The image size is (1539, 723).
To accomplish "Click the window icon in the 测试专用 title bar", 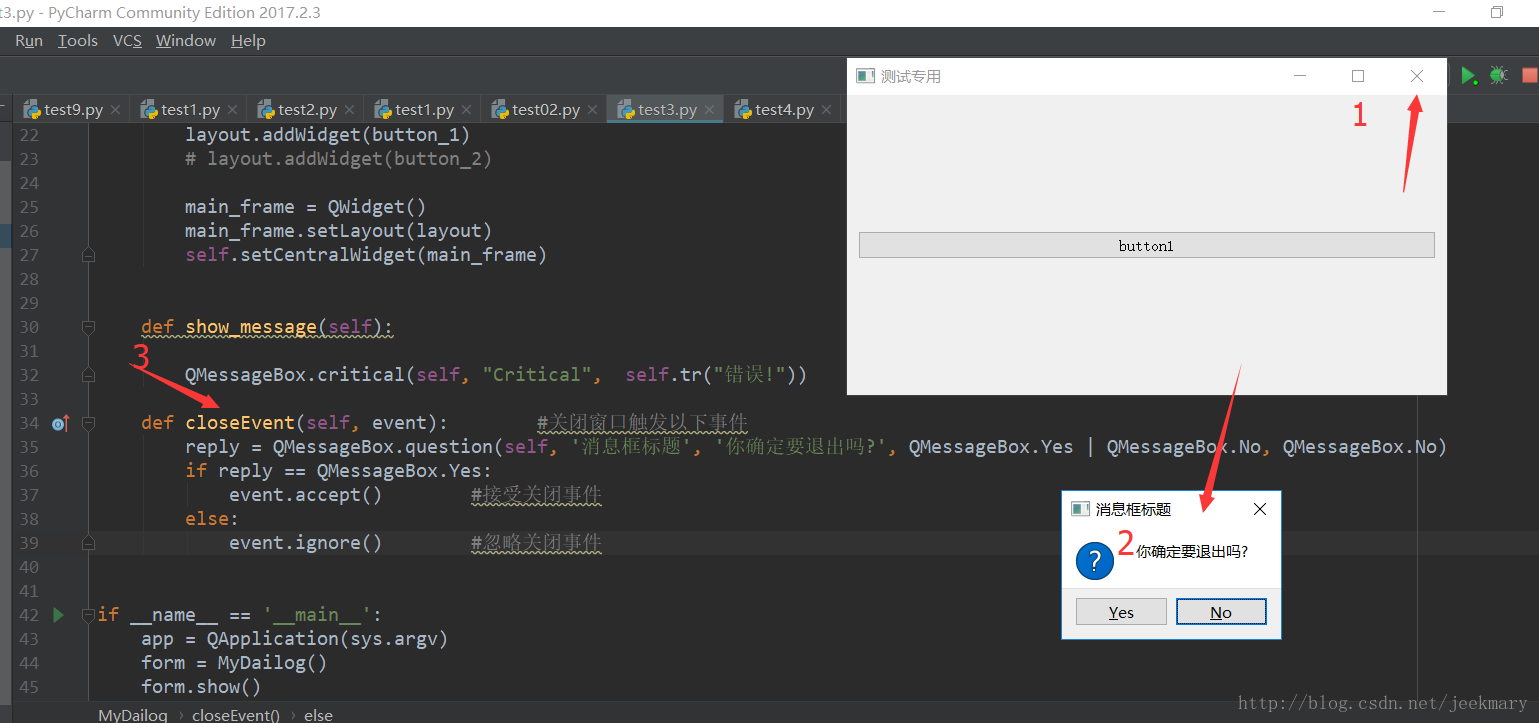I will [x=865, y=76].
